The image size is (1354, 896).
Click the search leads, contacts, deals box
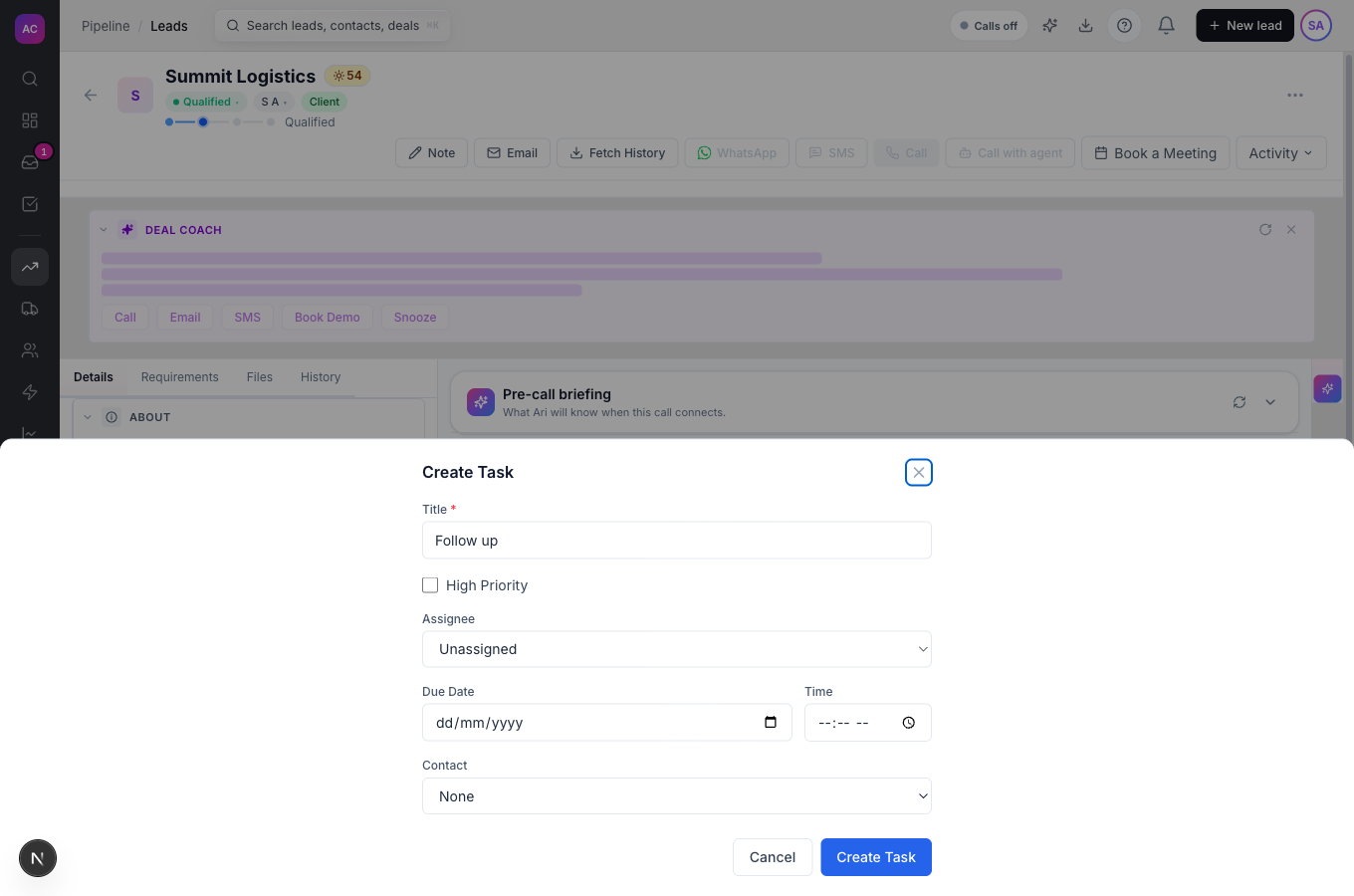coord(333,26)
